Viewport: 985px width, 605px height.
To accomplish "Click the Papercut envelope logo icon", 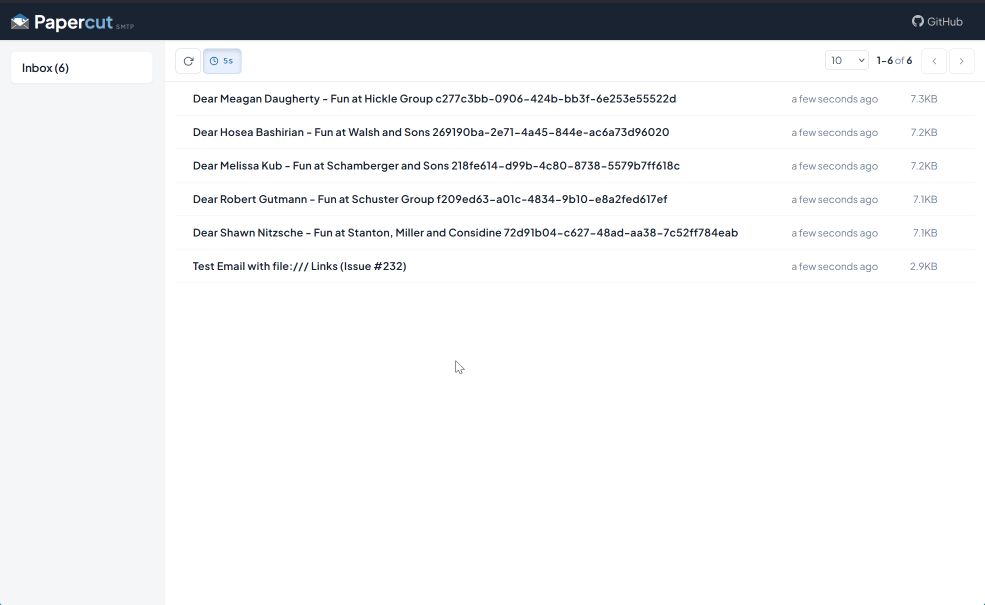I will 20,22.
